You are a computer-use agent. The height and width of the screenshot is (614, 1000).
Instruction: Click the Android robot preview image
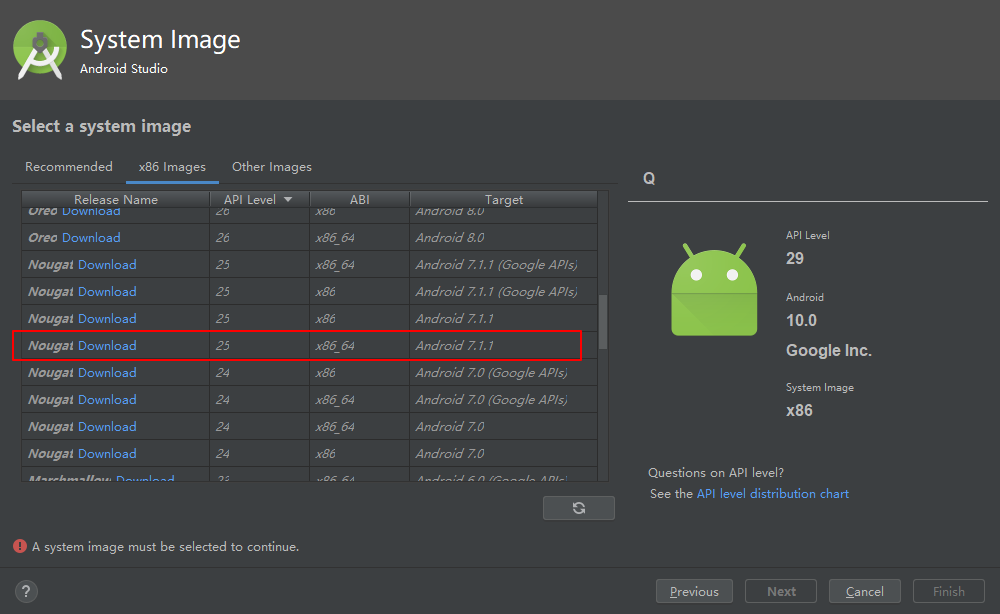(x=713, y=290)
